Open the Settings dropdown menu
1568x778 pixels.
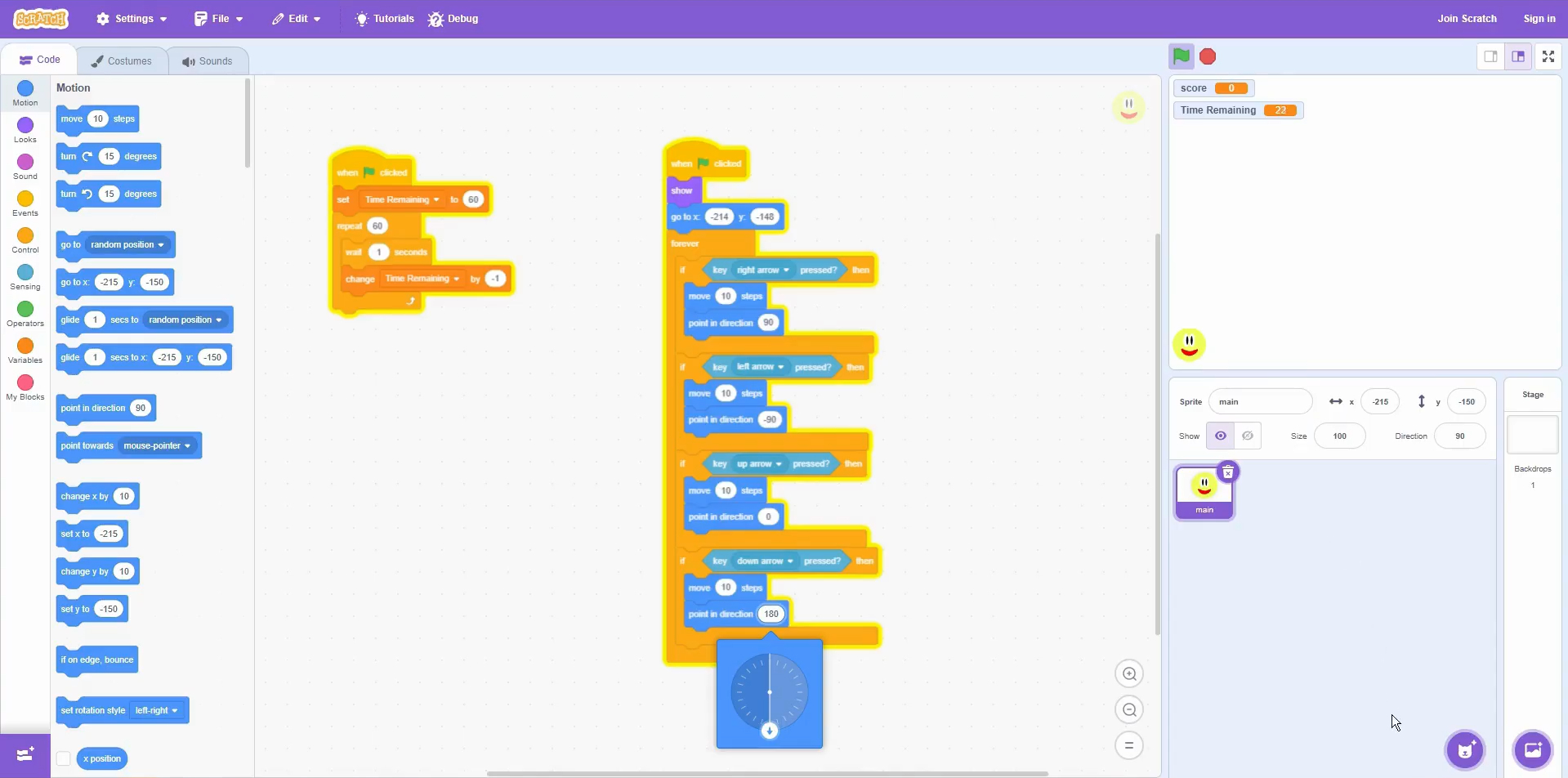pos(132,19)
